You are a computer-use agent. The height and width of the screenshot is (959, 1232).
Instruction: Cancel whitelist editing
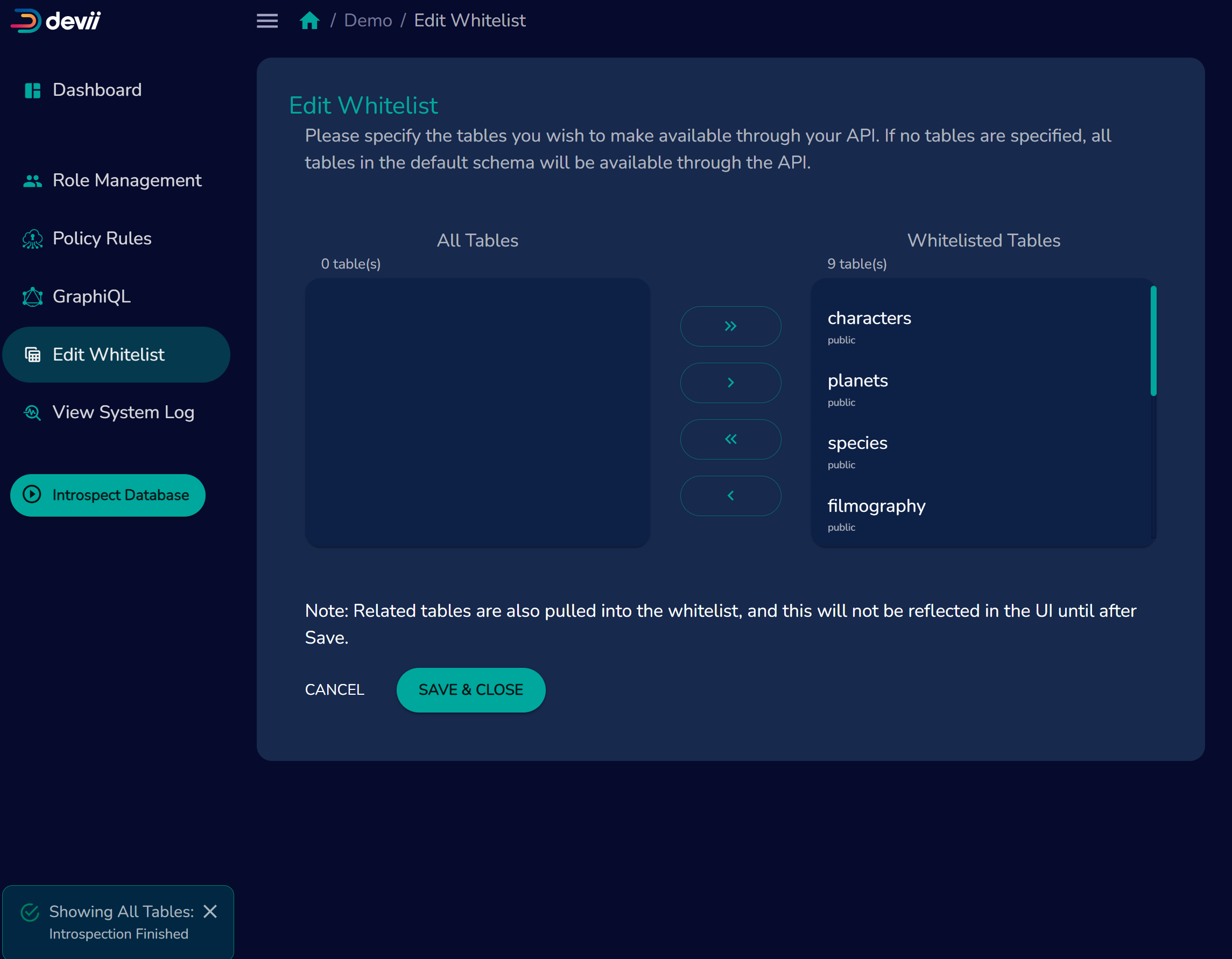click(335, 689)
